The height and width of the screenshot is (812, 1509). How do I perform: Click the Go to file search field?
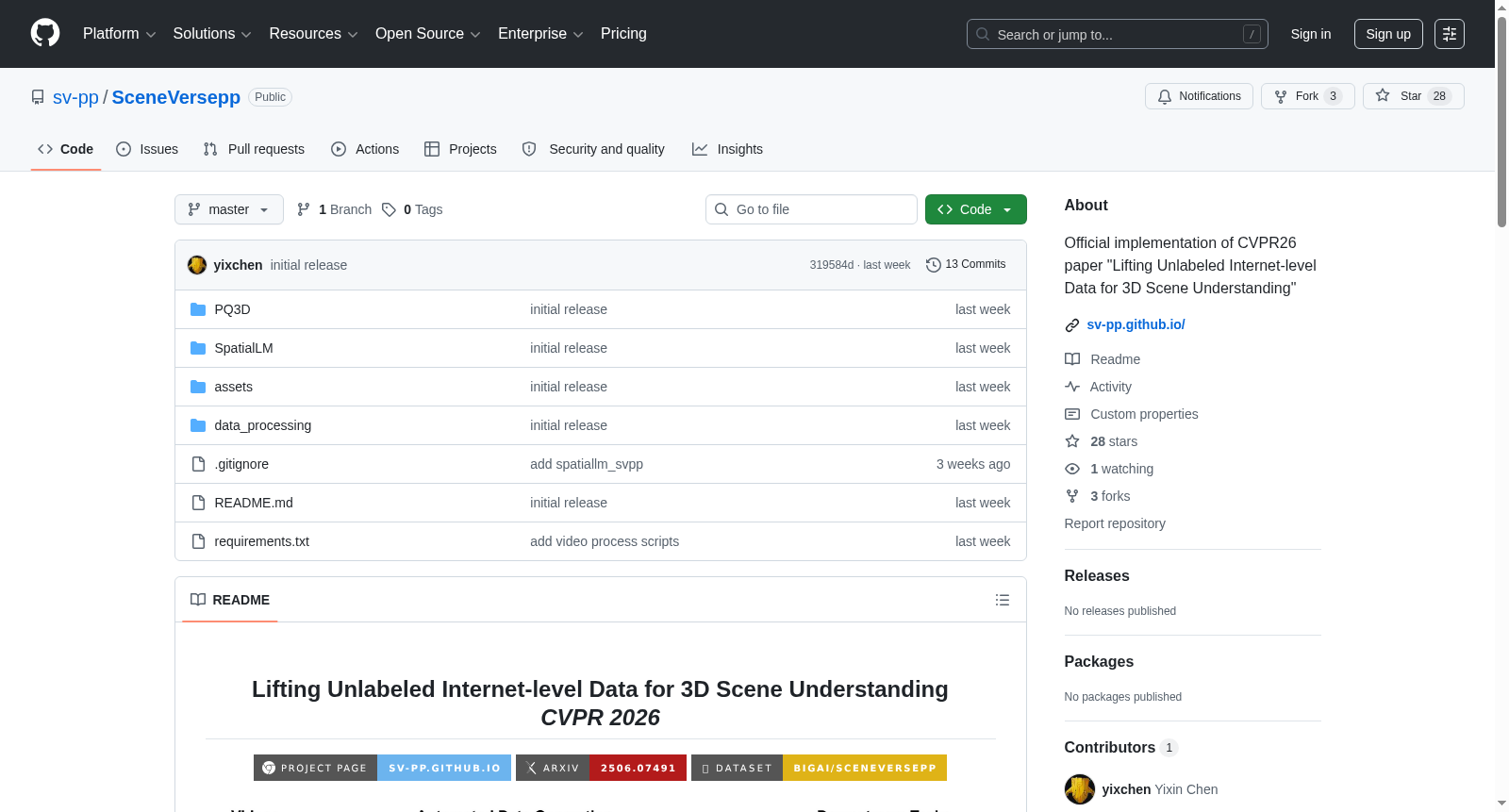811,209
